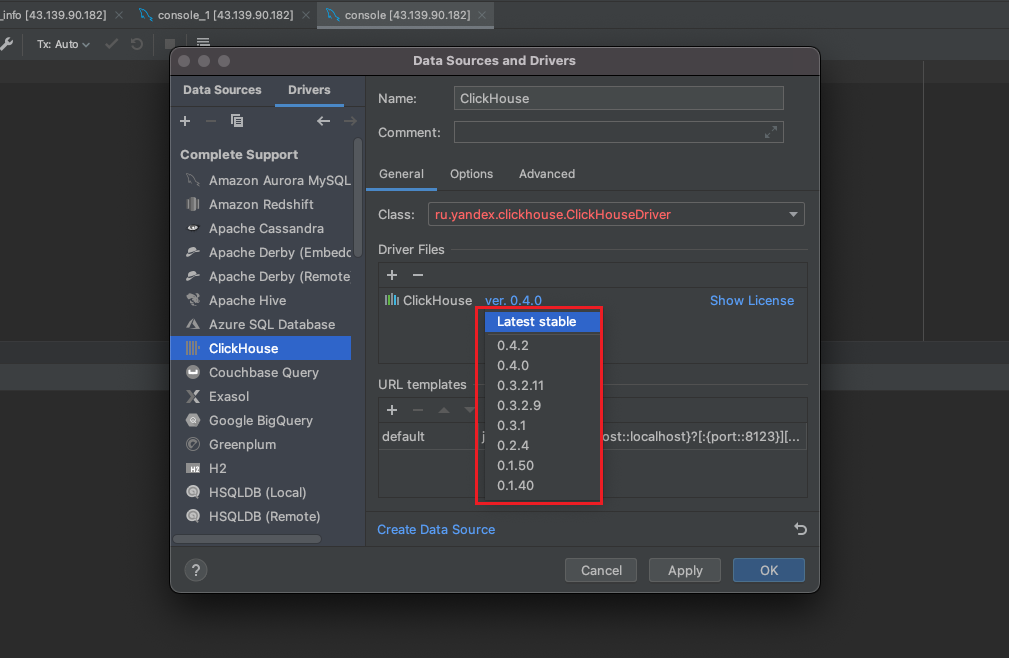Open the General tab
The image size is (1009, 658).
coord(401,174)
